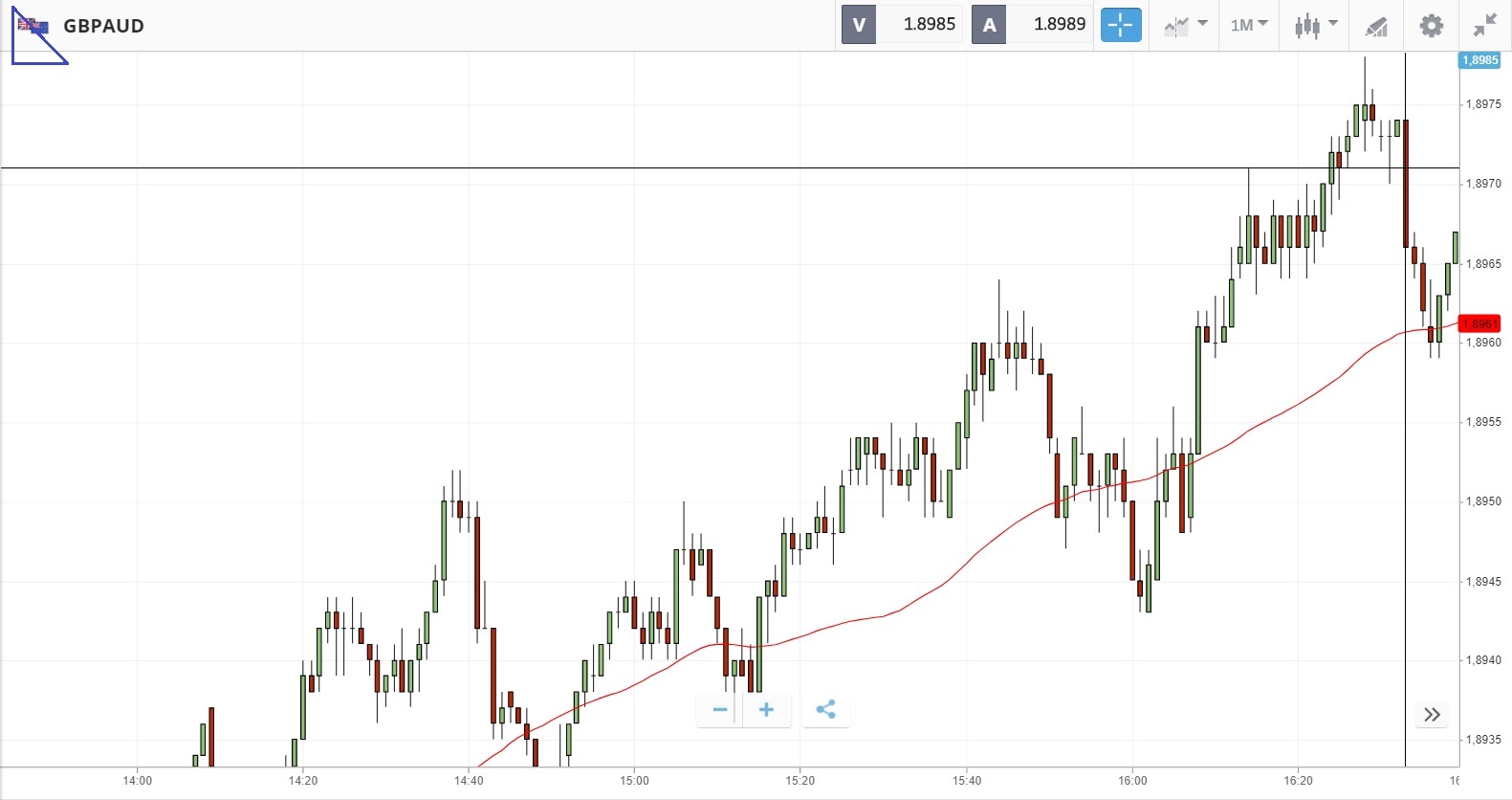The height and width of the screenshot is (800, 1512).
Task: Share the chart using the share icon
Action: pyautogui.click(x=825, y=710)
